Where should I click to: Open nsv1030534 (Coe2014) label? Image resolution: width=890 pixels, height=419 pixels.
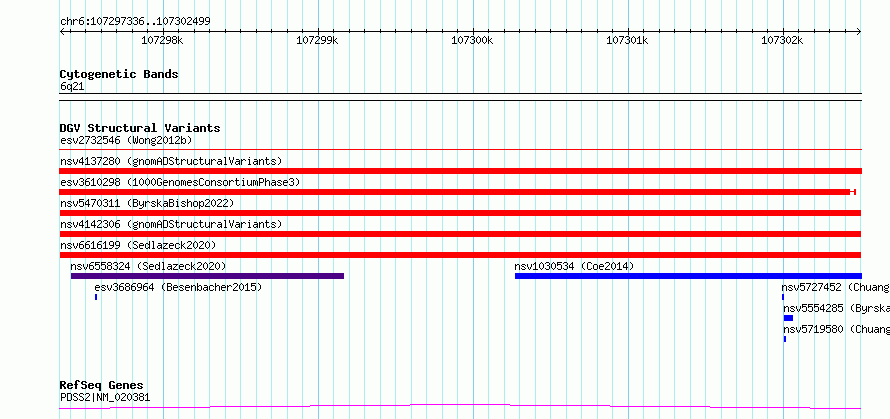pyautogui.click(x=574, y=266)
